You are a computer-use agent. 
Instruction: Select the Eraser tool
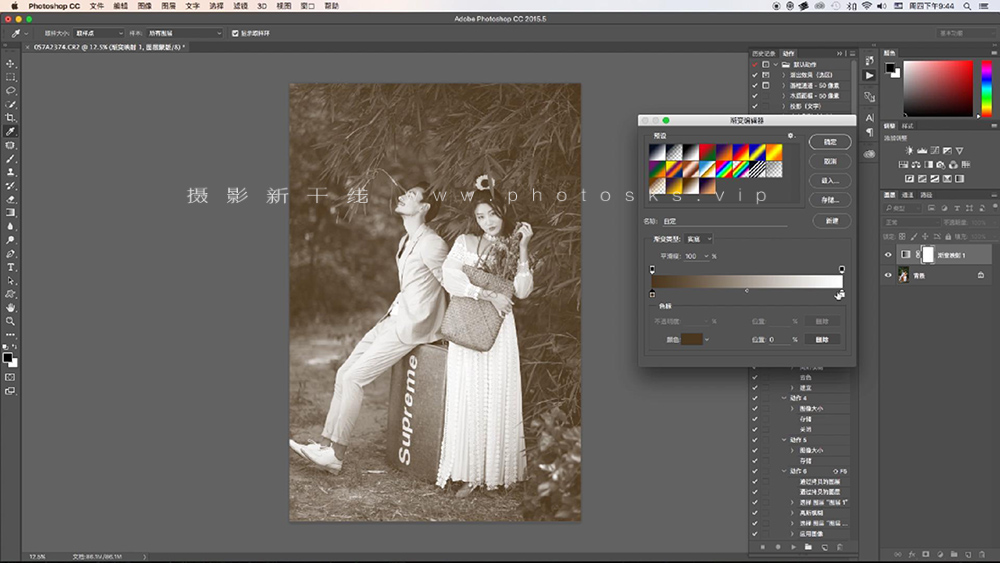pyautogui.click(x=10, y=200)
